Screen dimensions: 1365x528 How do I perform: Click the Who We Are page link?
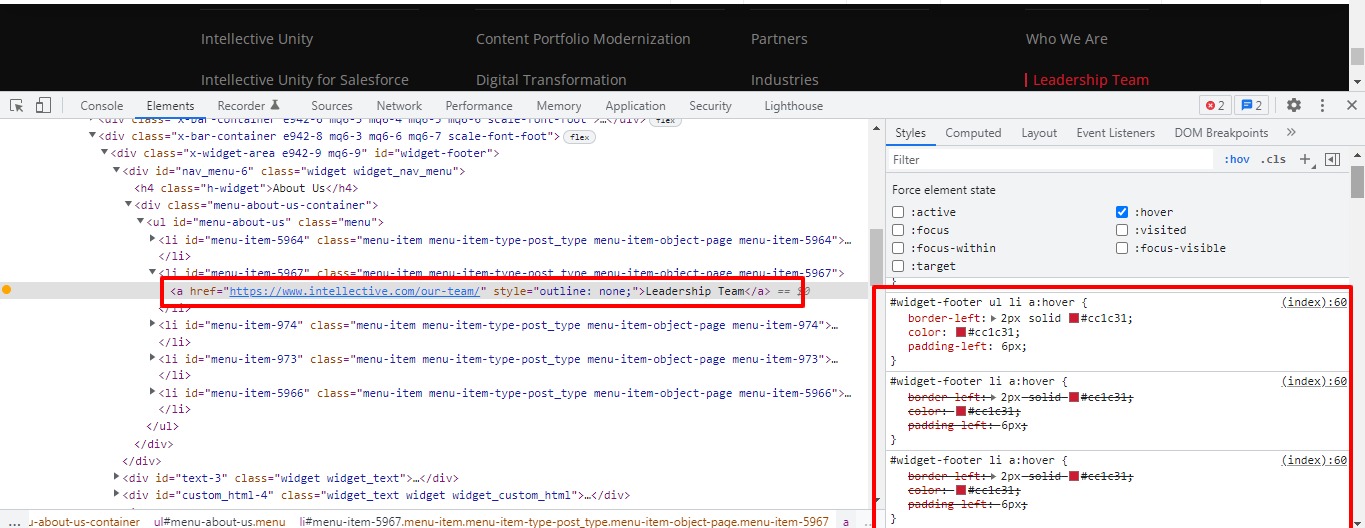tap(1067, 39)
